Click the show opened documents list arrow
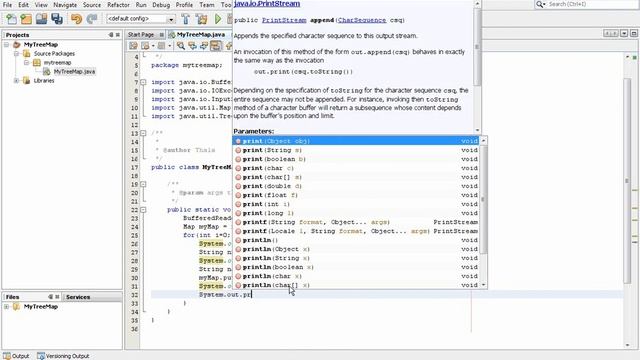Viewport: 640px width, 360px height. [x=624, y=33]
